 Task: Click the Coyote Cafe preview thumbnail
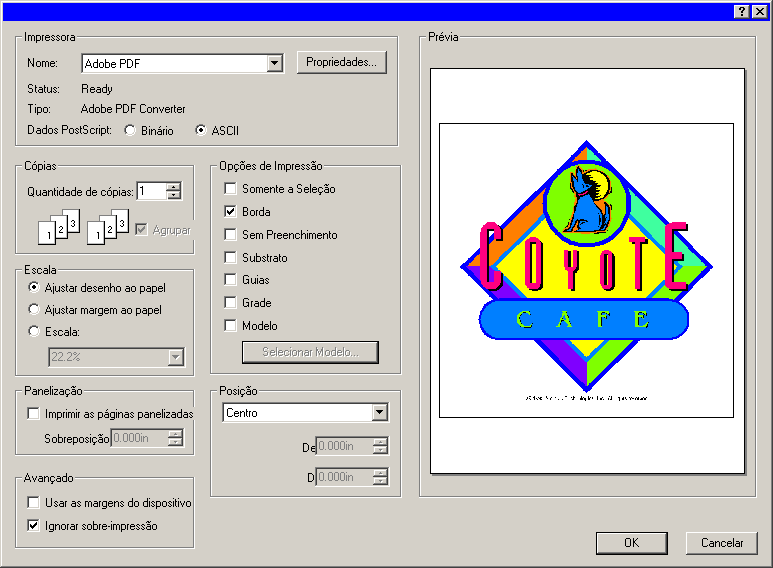(587, 270)
